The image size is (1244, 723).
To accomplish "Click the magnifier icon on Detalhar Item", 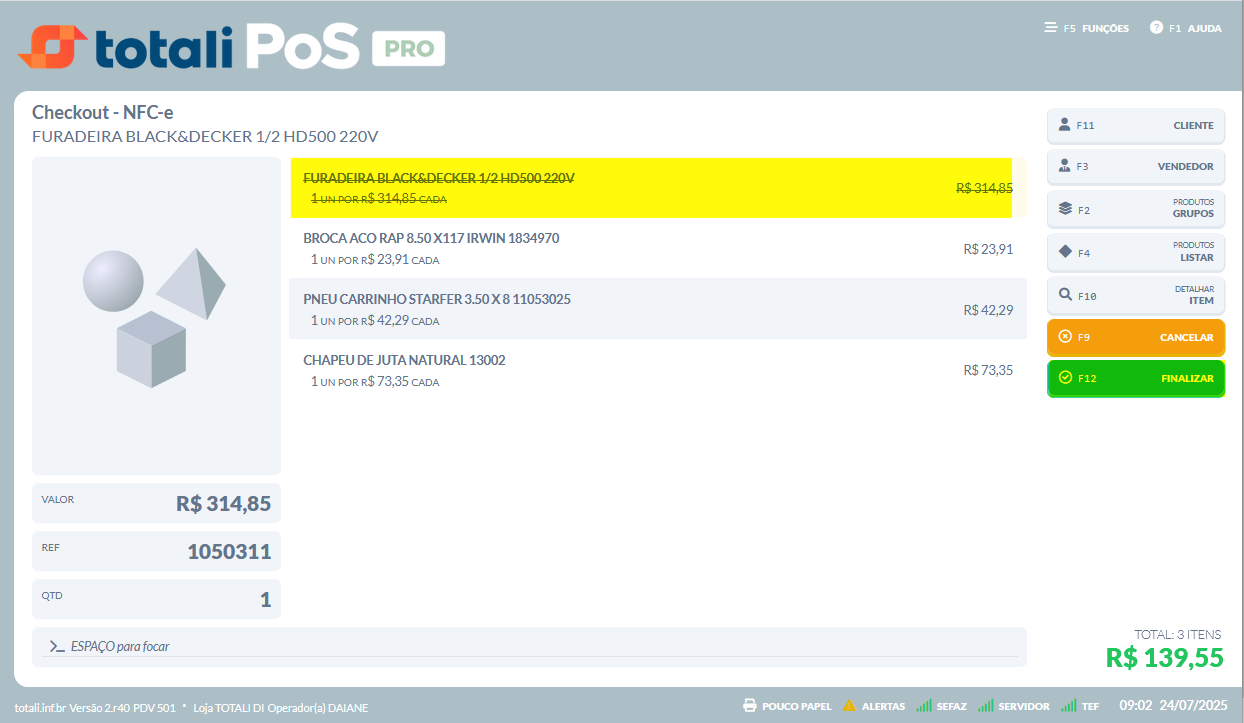I will [x=1064, y=295].
